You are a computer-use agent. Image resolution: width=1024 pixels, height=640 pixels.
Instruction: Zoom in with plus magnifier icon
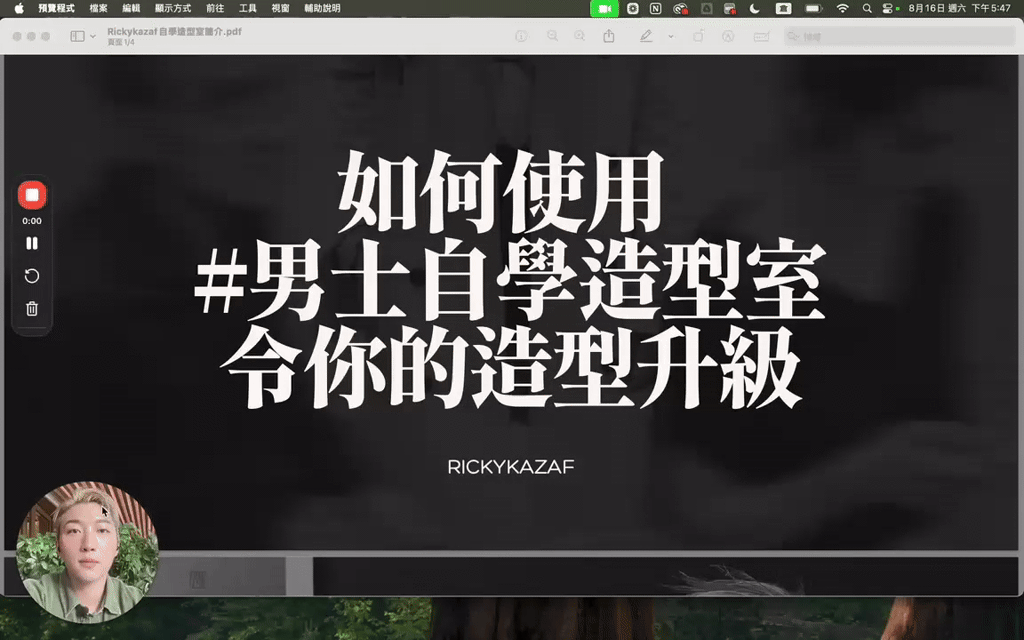(580, 37)
